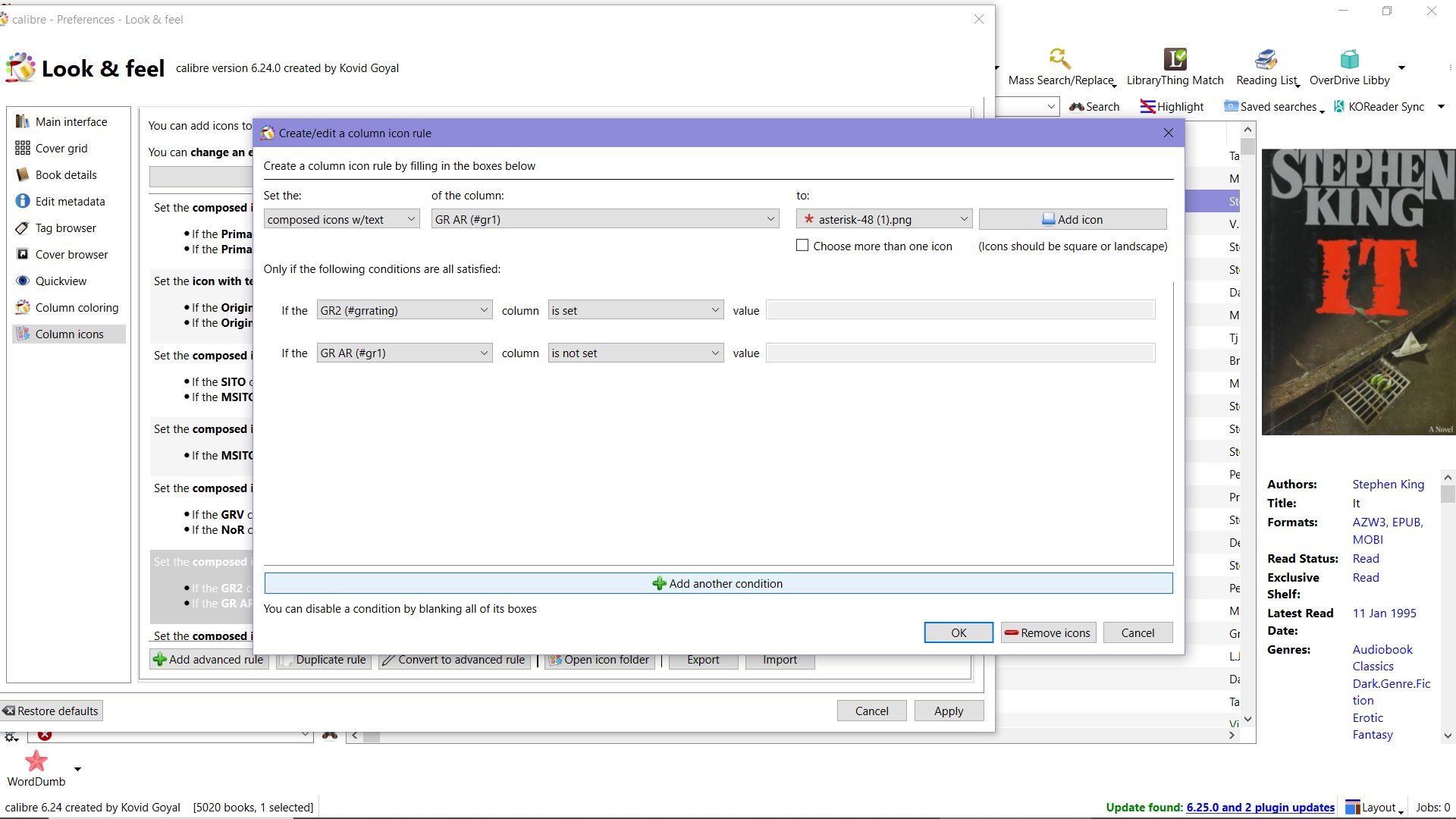Click the KOReader Sync icon
The width and height of the screenshot is (1456, 819).
click(x=1340, y=107)
